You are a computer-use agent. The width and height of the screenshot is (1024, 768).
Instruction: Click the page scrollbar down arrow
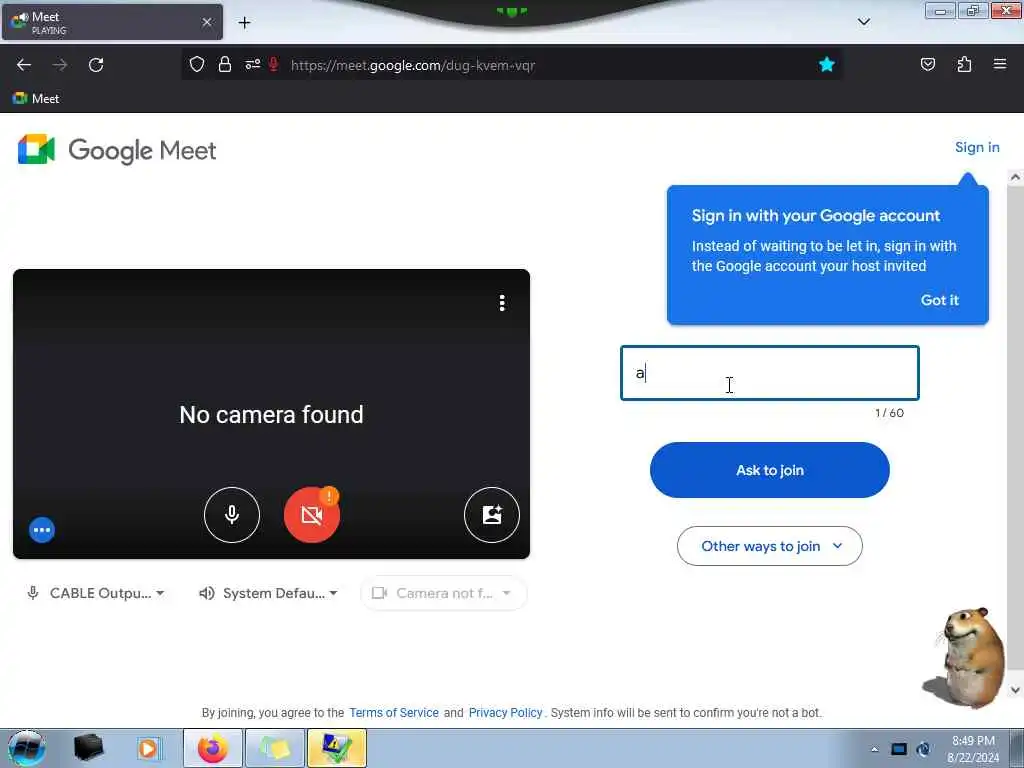click(1015, 690)
